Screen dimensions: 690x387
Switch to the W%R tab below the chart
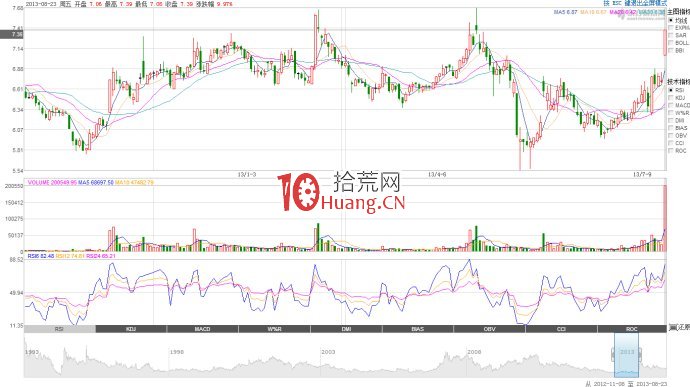275,329
